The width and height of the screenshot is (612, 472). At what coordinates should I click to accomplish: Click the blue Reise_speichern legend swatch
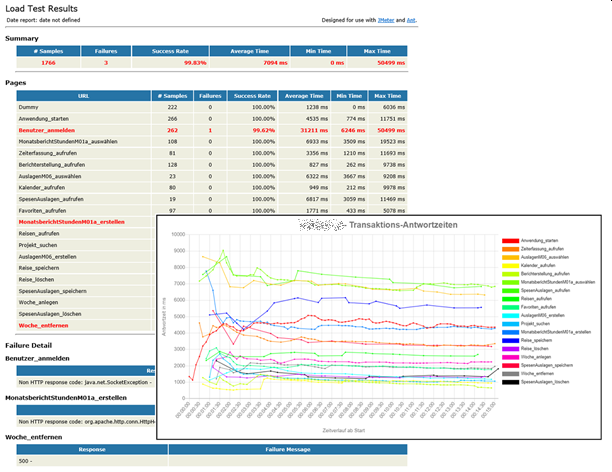[x=511, y=340]
